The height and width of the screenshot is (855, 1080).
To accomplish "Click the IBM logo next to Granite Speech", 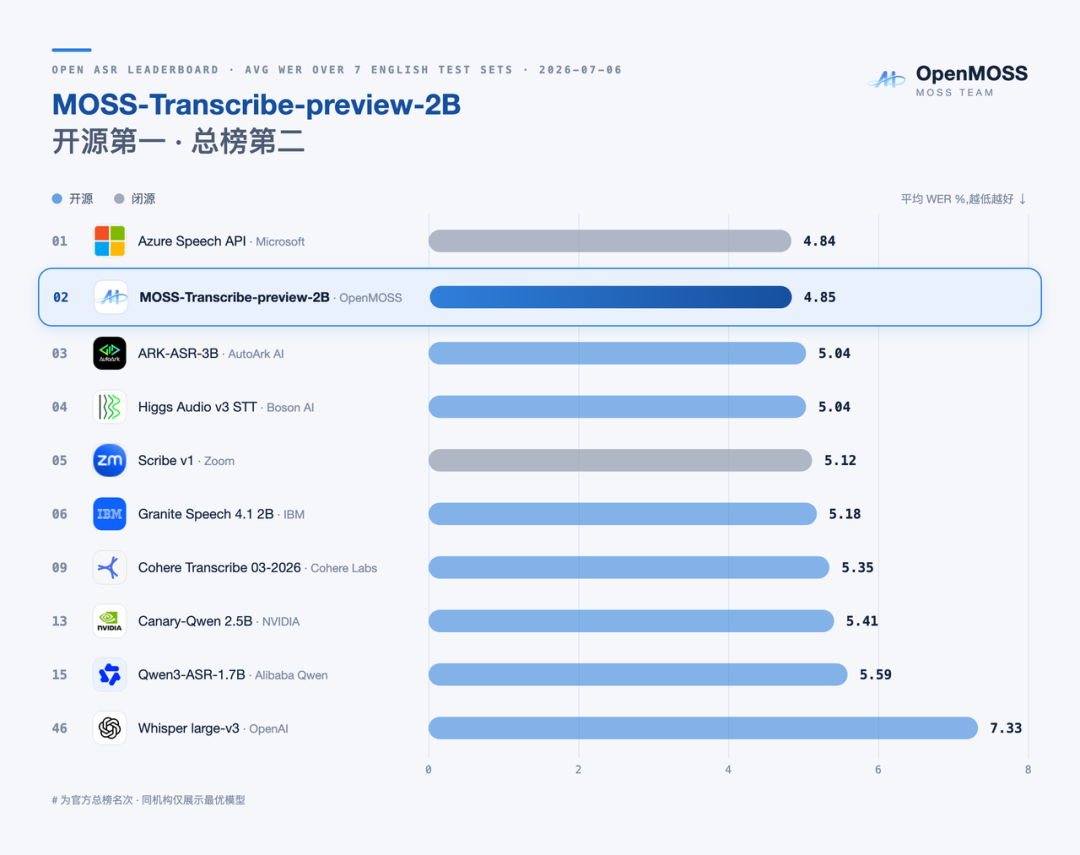I will pyautogui.click(x=110, y=514).
